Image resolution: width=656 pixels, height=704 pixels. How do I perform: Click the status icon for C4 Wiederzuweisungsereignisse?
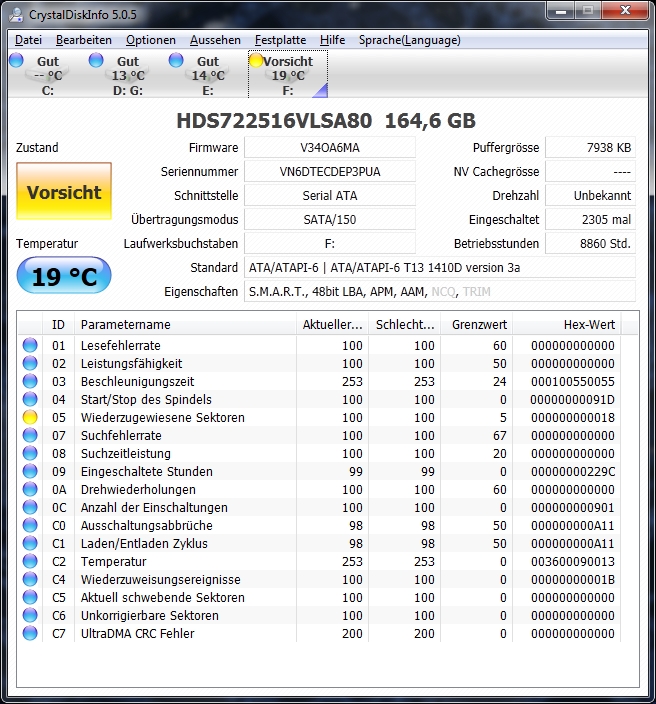point(30,579)
